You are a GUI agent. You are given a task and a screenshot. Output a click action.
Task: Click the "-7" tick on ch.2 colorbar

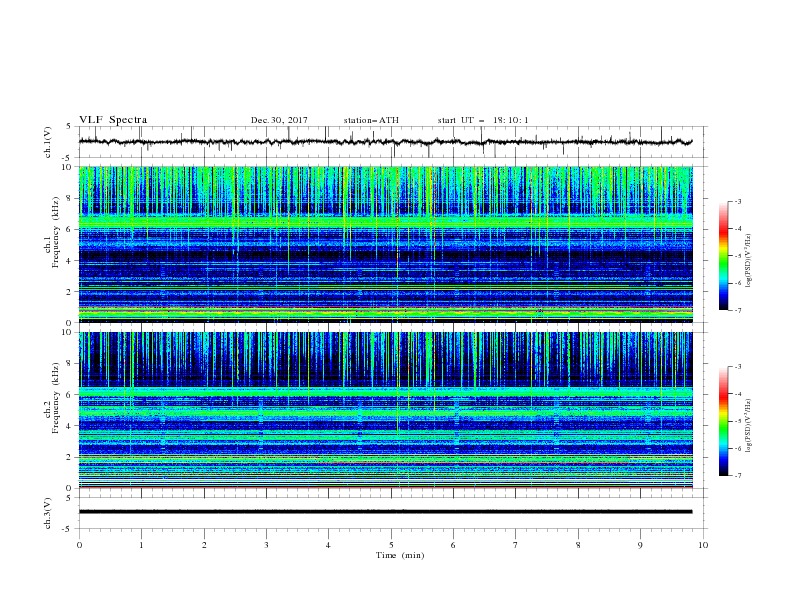[x=737, y=476]
